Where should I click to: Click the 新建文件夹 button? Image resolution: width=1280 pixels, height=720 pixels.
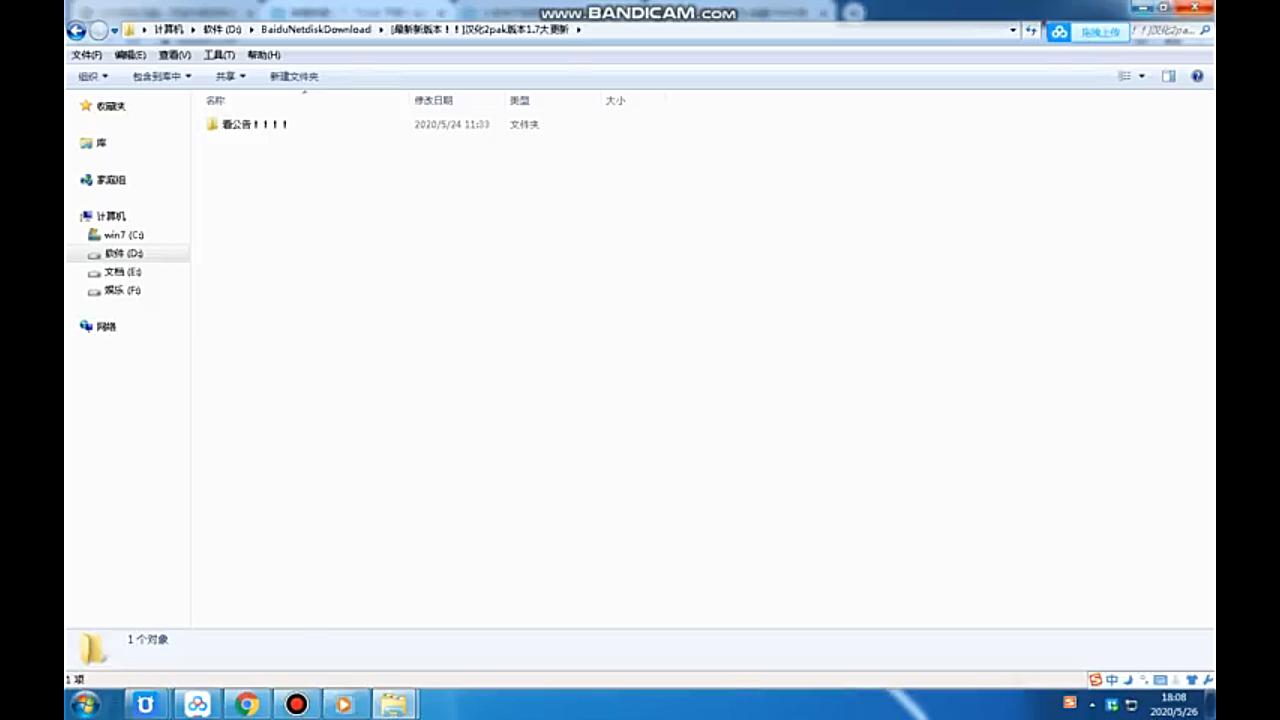coord(294,76)
